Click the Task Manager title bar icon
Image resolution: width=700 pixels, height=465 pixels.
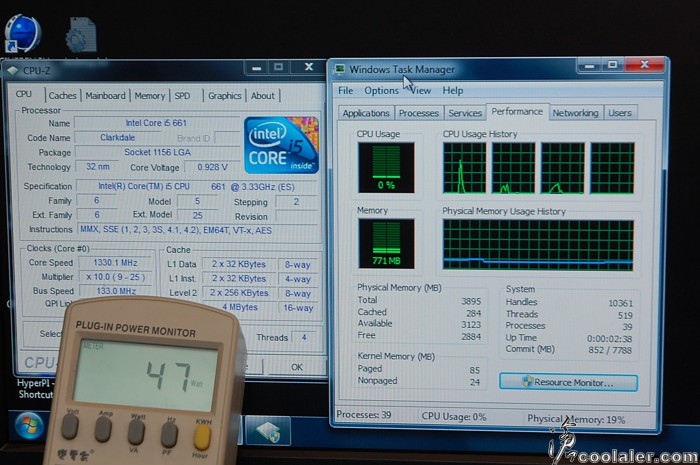340,69
